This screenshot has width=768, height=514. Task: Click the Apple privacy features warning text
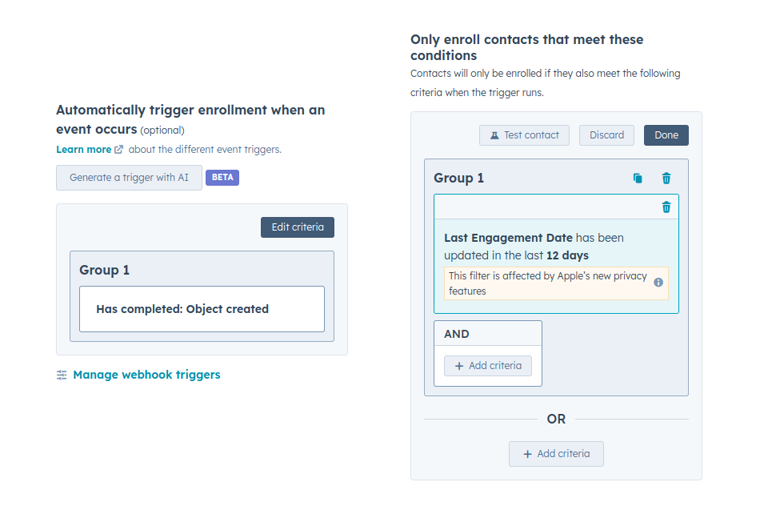[547, 283]
